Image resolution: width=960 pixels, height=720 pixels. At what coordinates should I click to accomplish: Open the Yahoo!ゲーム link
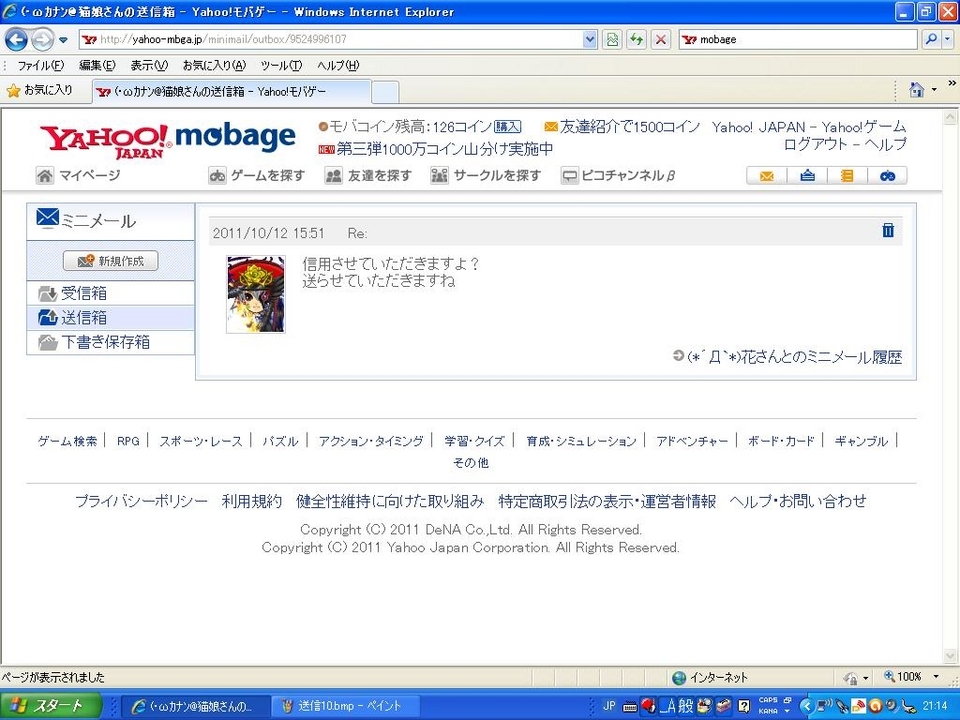click(x=864, y=127)
